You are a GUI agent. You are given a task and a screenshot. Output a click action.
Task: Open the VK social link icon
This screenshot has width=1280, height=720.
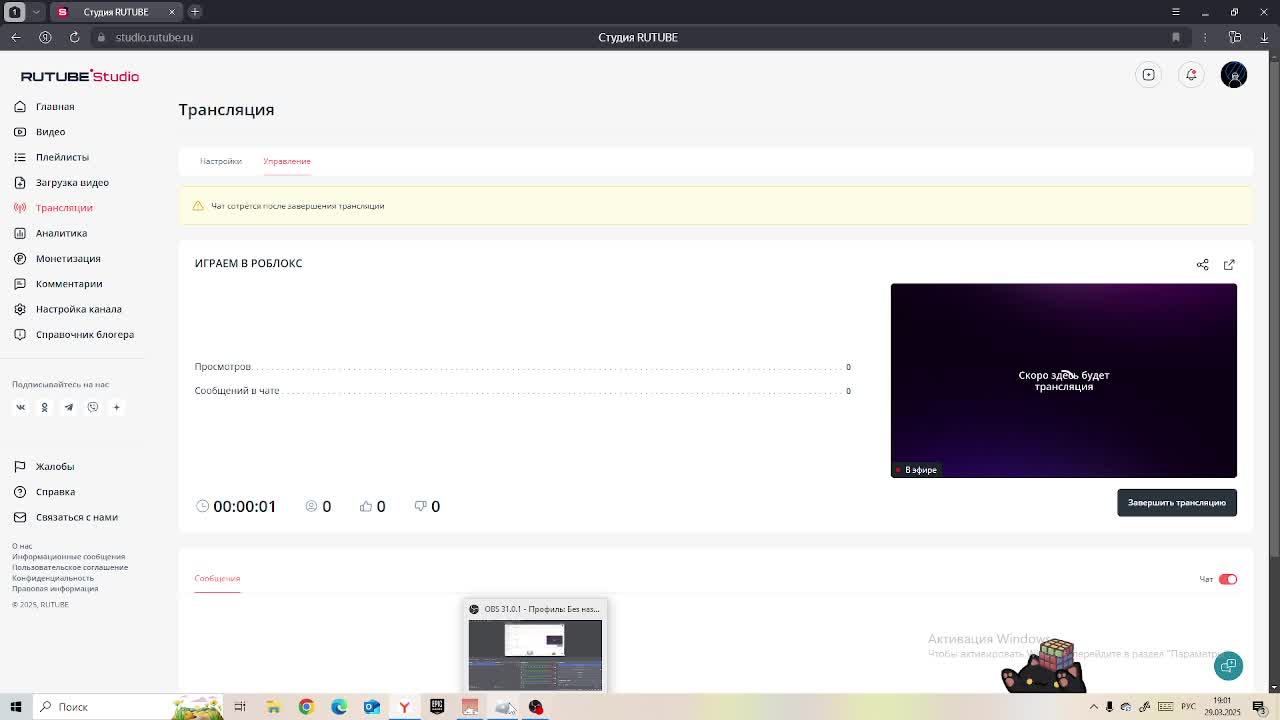(x=20, y=407)
